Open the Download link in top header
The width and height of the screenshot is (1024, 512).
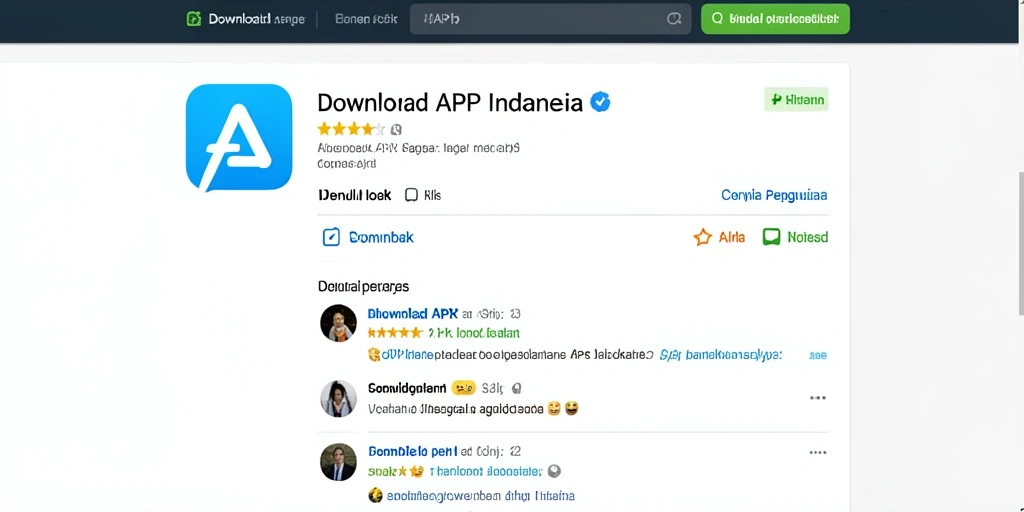pos(257,19)
